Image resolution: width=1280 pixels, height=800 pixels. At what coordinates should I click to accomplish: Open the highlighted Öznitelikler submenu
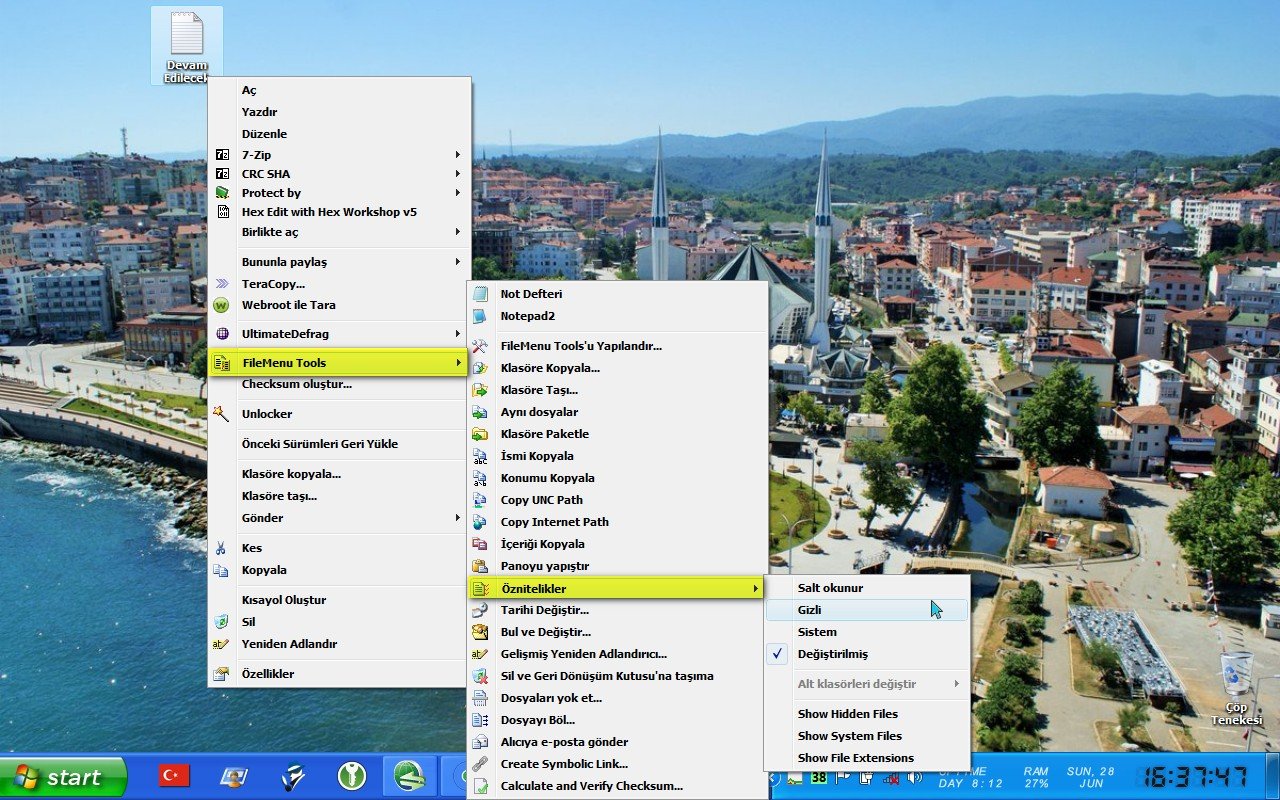(x=616, y=588)
